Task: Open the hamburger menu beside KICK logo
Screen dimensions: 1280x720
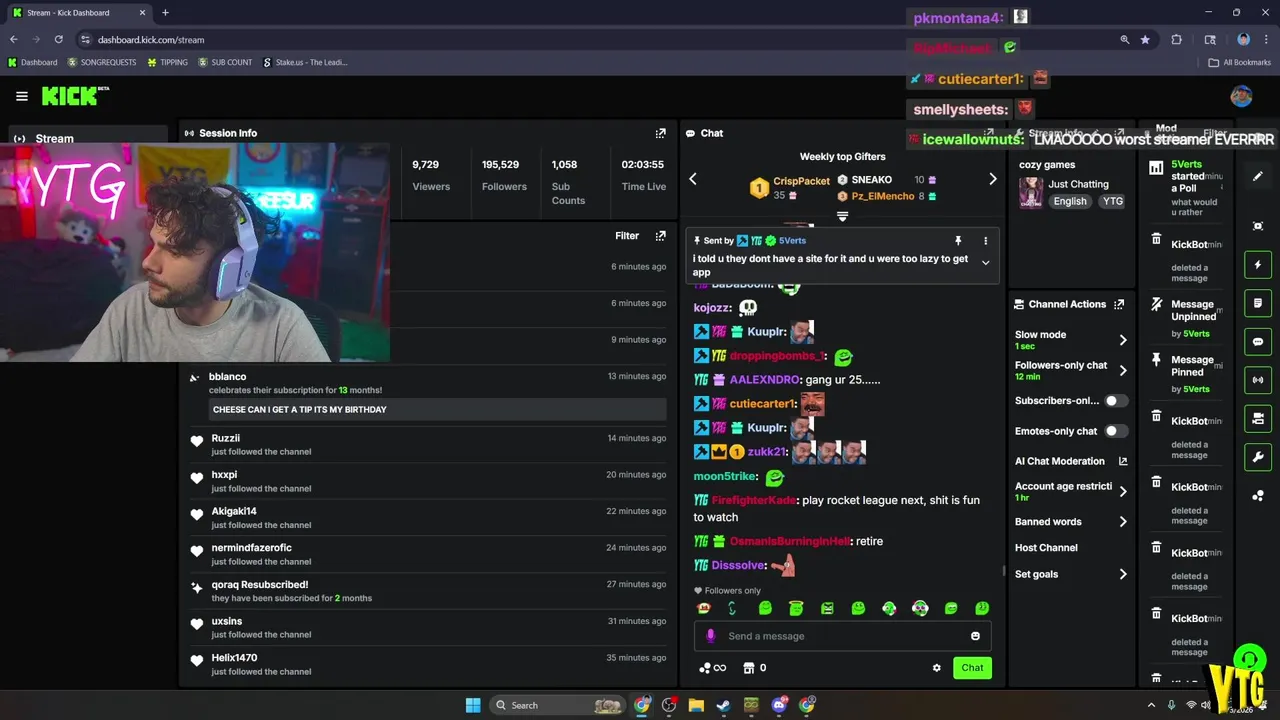Action: pos(22,96)
